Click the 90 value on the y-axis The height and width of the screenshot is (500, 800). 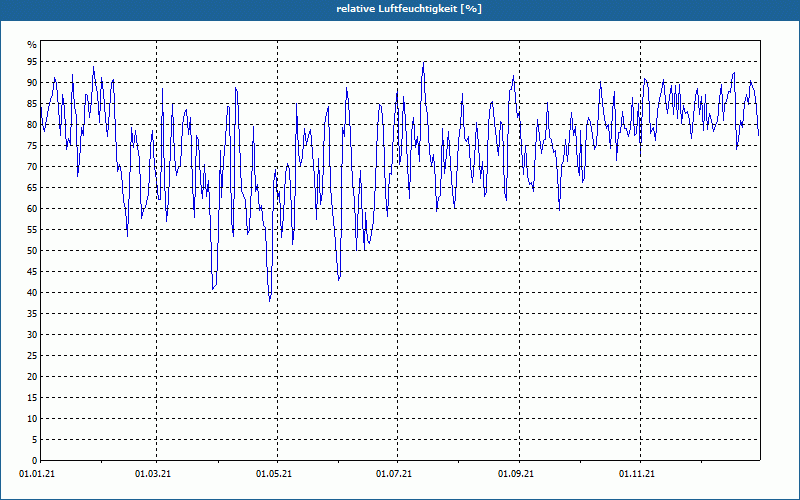31,83
